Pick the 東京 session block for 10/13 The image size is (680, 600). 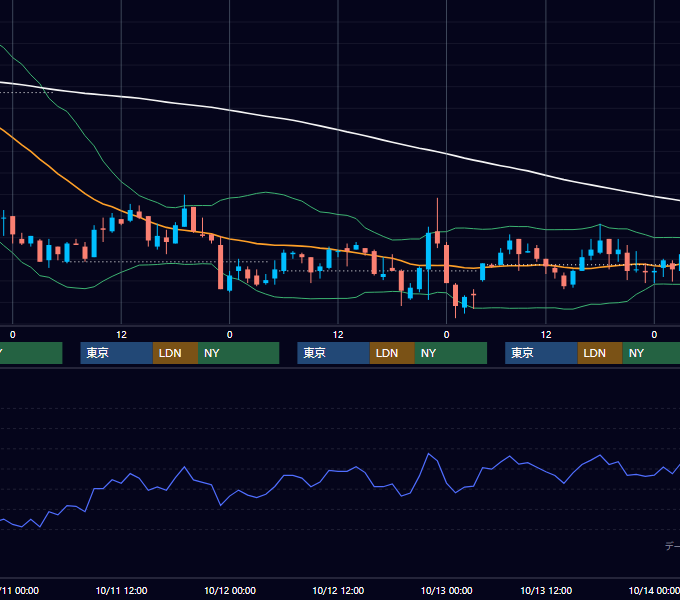541,353
